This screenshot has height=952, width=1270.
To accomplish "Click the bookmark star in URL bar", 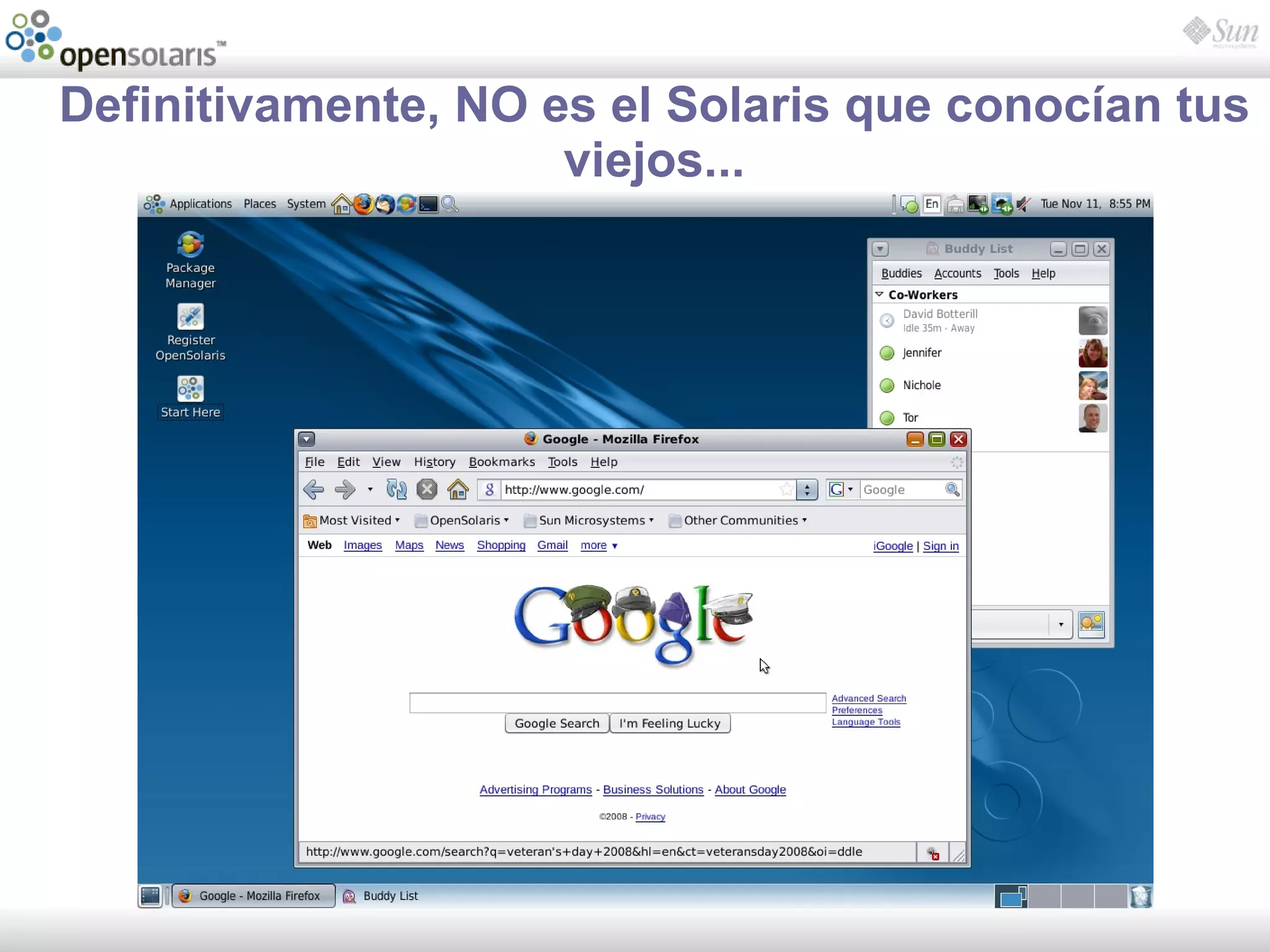I will pyautogui.click(x=786, y=490).
